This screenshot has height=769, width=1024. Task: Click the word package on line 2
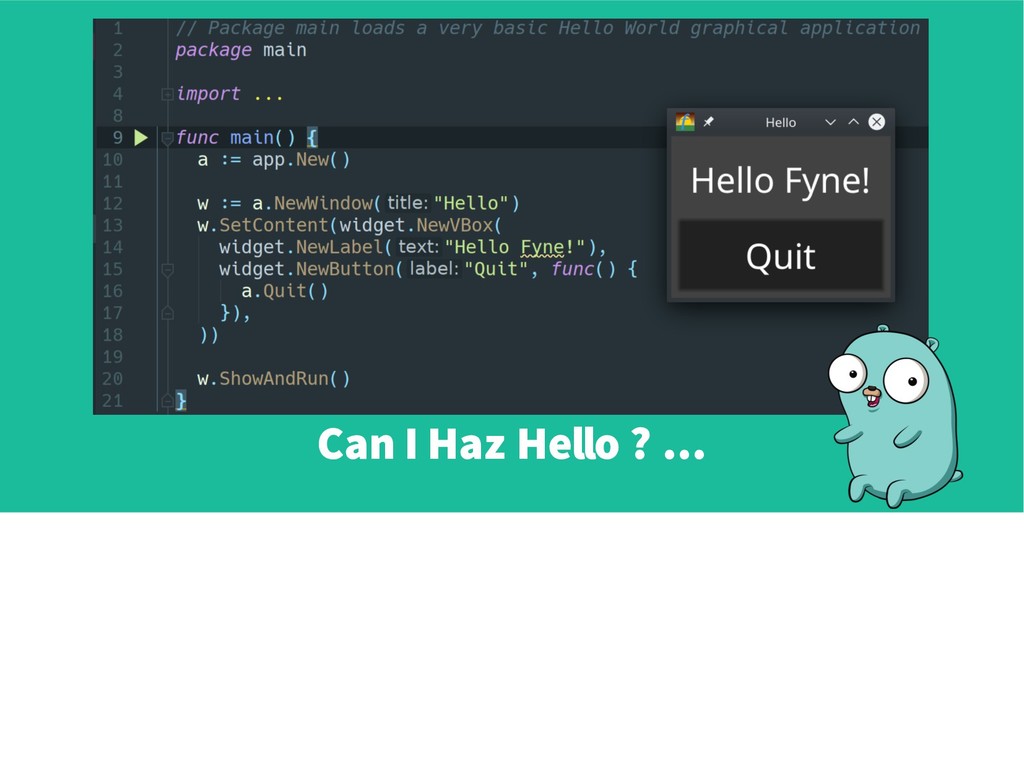[x=214, y=50]
